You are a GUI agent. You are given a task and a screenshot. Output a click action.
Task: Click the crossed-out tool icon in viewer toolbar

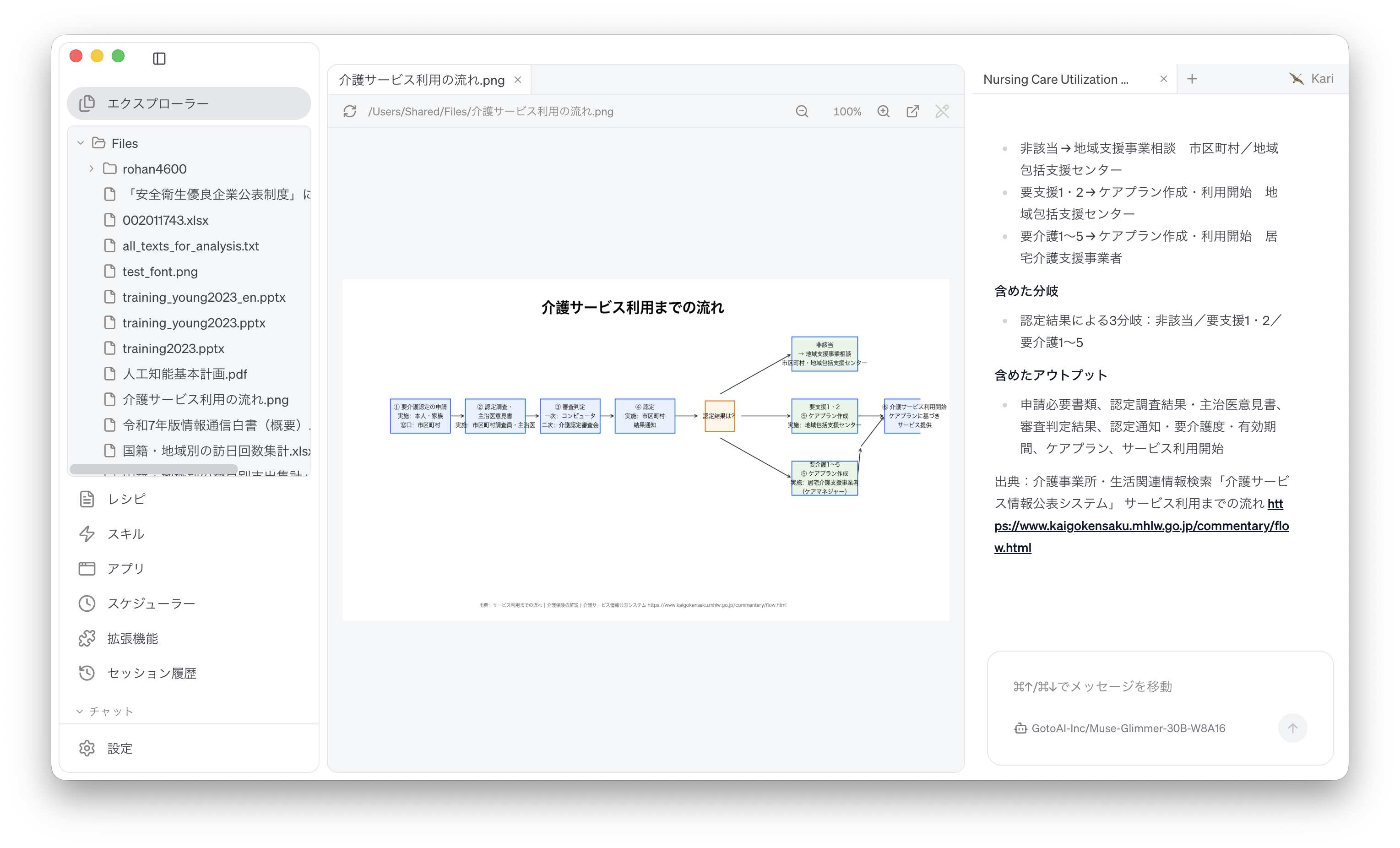point(942,111)
